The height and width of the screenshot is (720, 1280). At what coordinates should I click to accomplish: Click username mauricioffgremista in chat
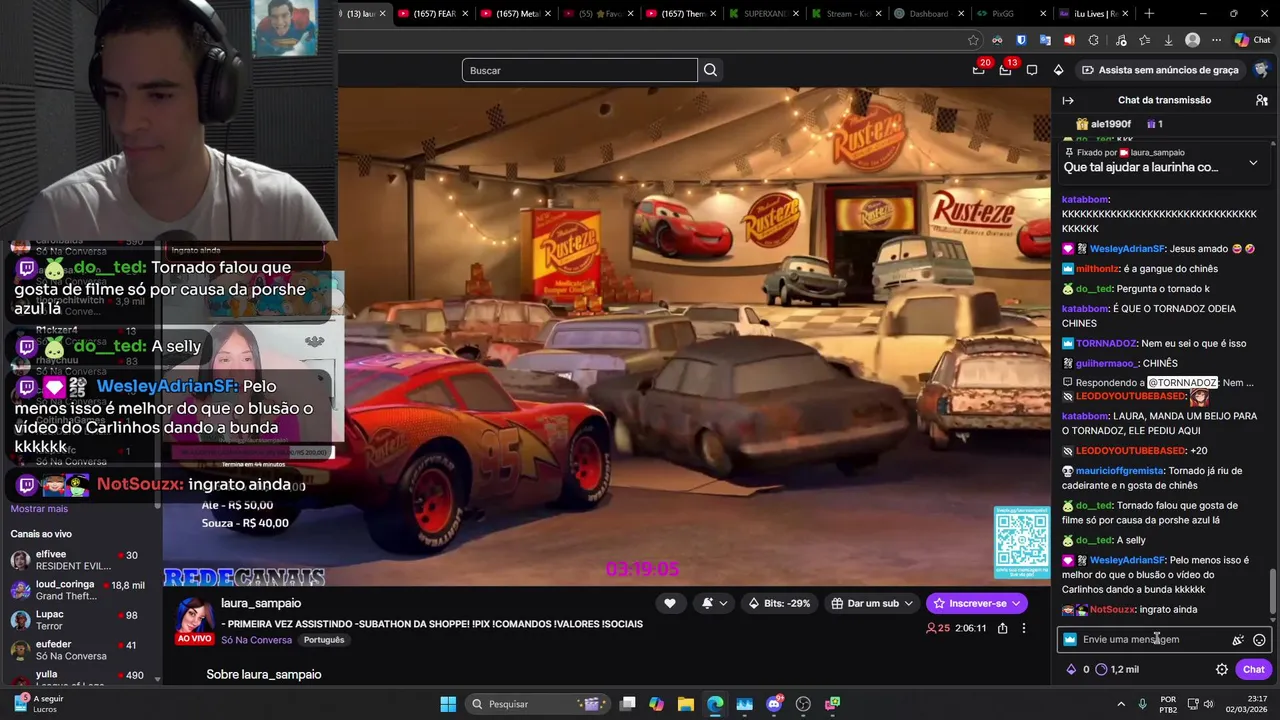pyautogui.click(x=1120, y=471)
